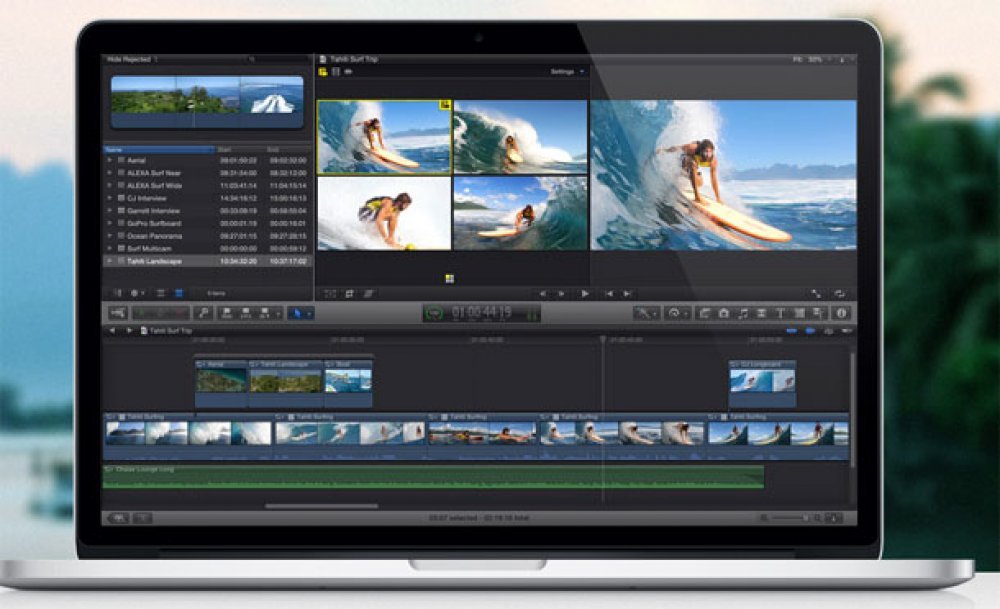Image resolution: width=1000 pixels, height=609 pixels.
Task: Enable video and audio angle switching
Action: pyautogui.click(x=323, y=72)
